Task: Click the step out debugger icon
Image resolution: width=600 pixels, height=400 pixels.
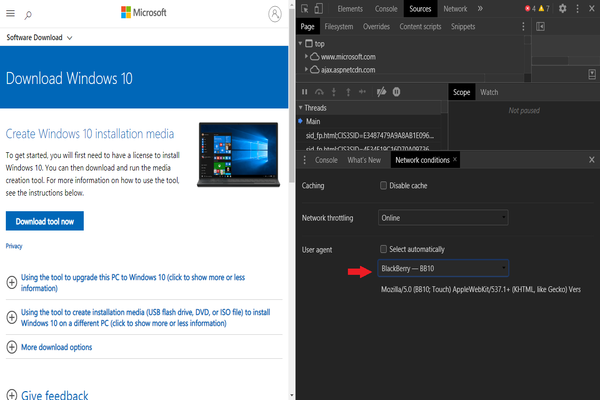Action: point(348,92)
